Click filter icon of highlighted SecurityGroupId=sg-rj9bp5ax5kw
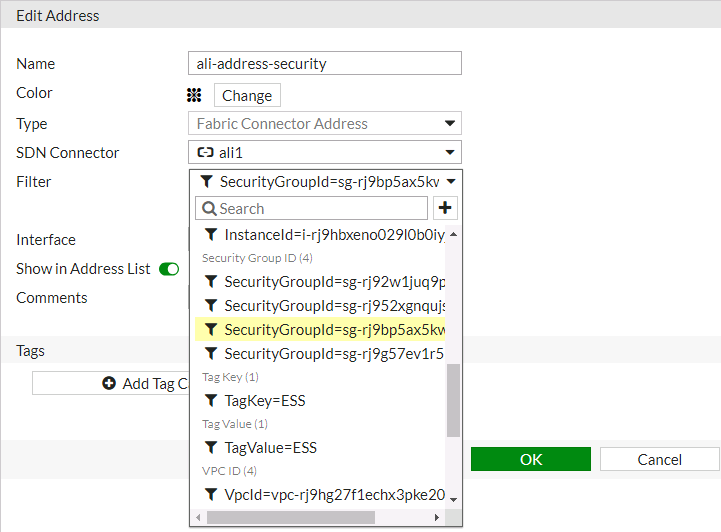The height and width of the screenshot is (532, 721). tap(211, 330)
